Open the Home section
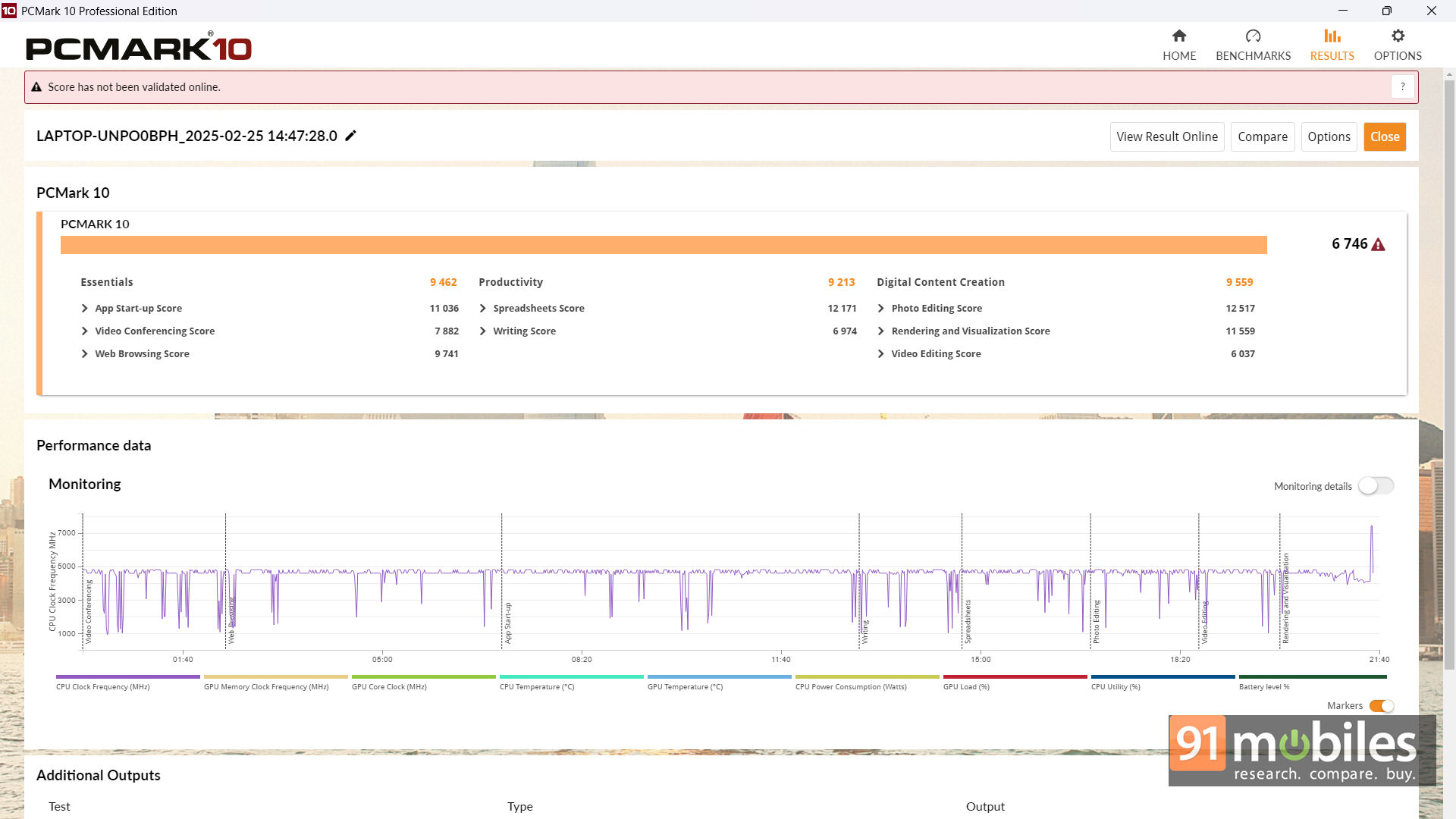 pos(1179,45)
